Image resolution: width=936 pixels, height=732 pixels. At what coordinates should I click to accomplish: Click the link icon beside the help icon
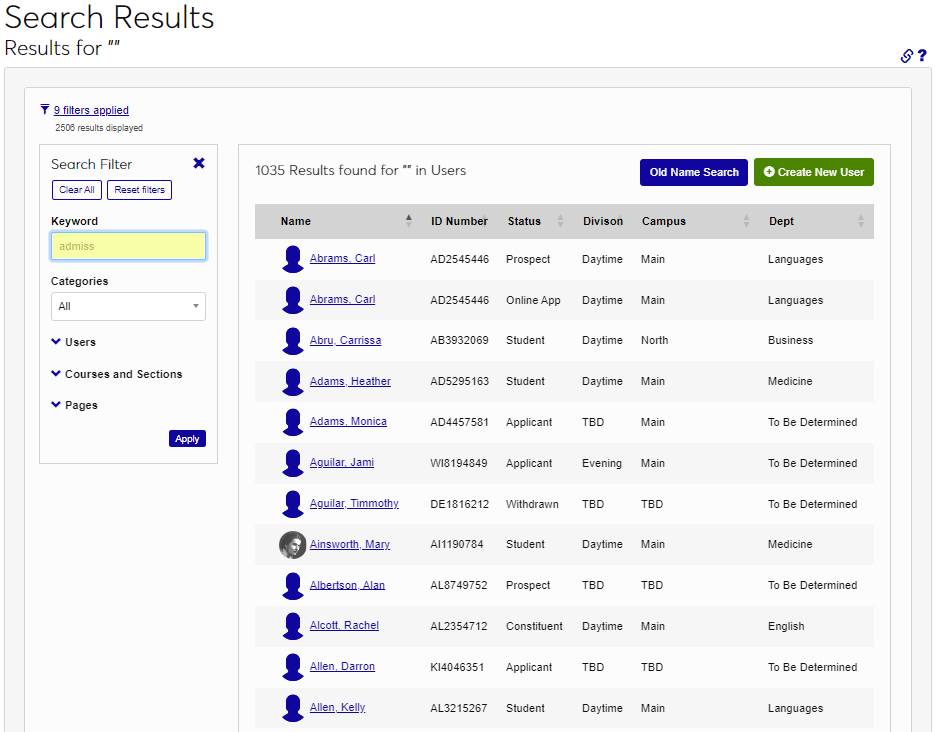[x=906, y=56]
